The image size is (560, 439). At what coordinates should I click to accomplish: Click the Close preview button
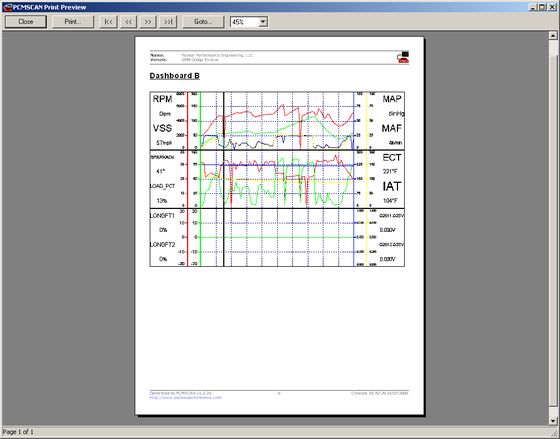click(26, 22)
